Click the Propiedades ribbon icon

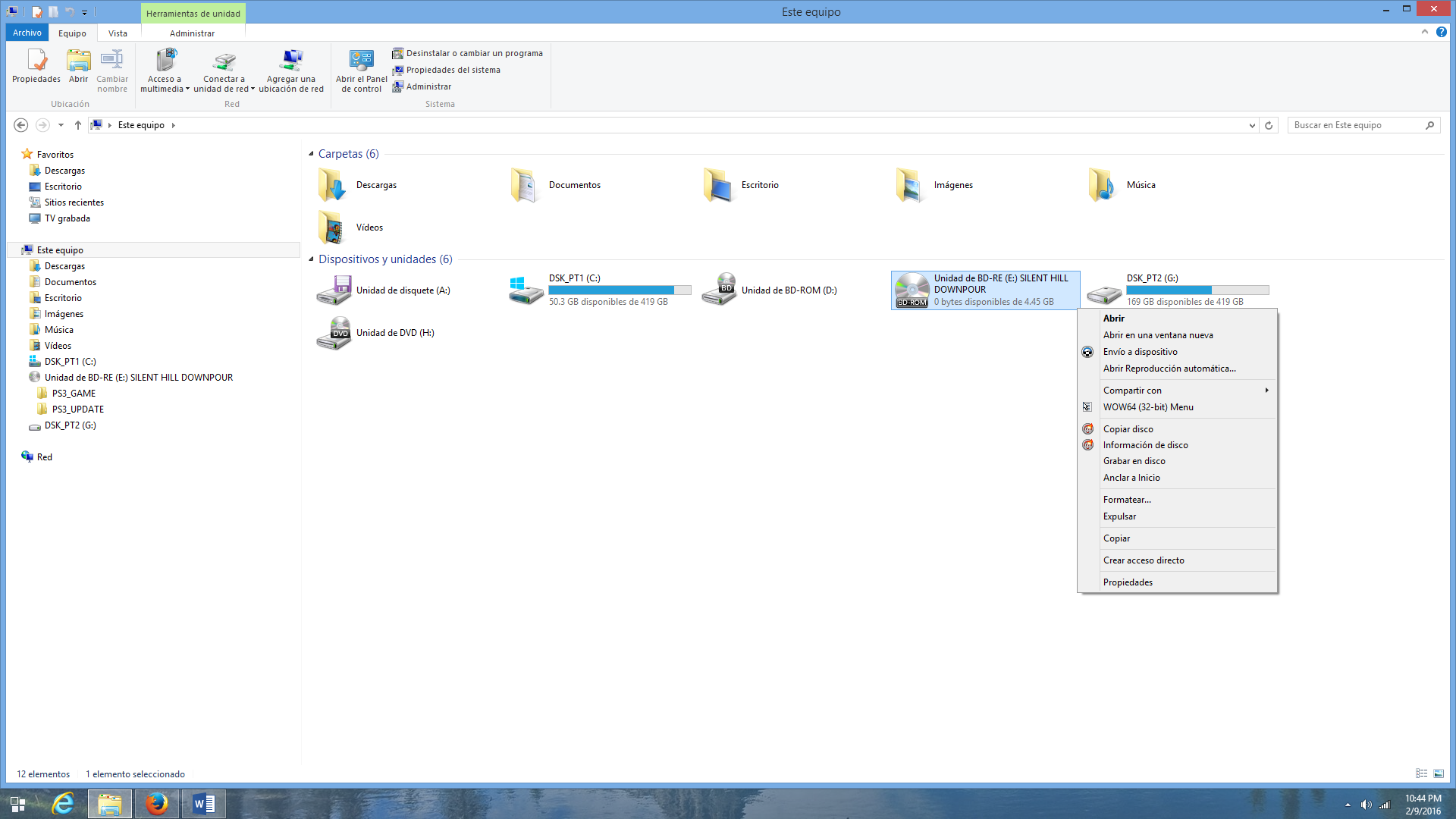coord(36,61)
